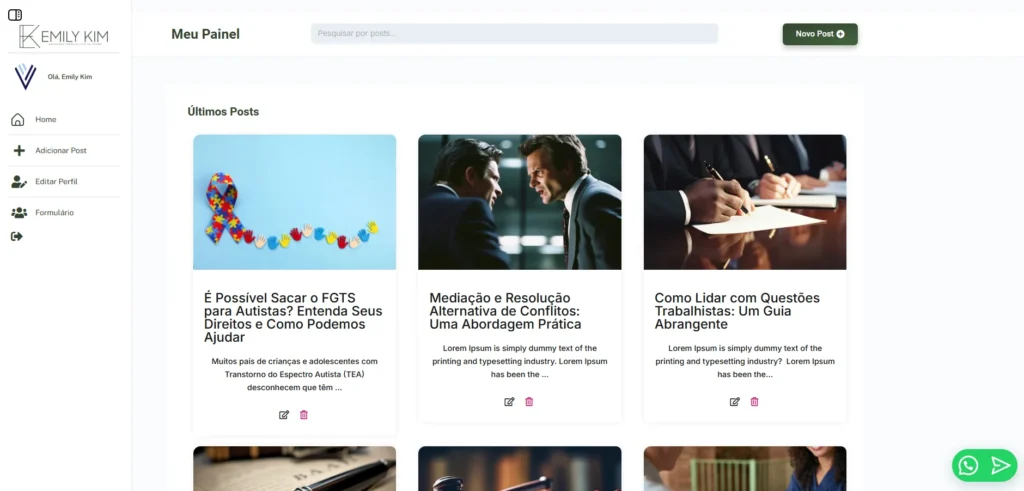Click the Home house icon
This screenshot has width=1024, height=491.
(18, 119)
